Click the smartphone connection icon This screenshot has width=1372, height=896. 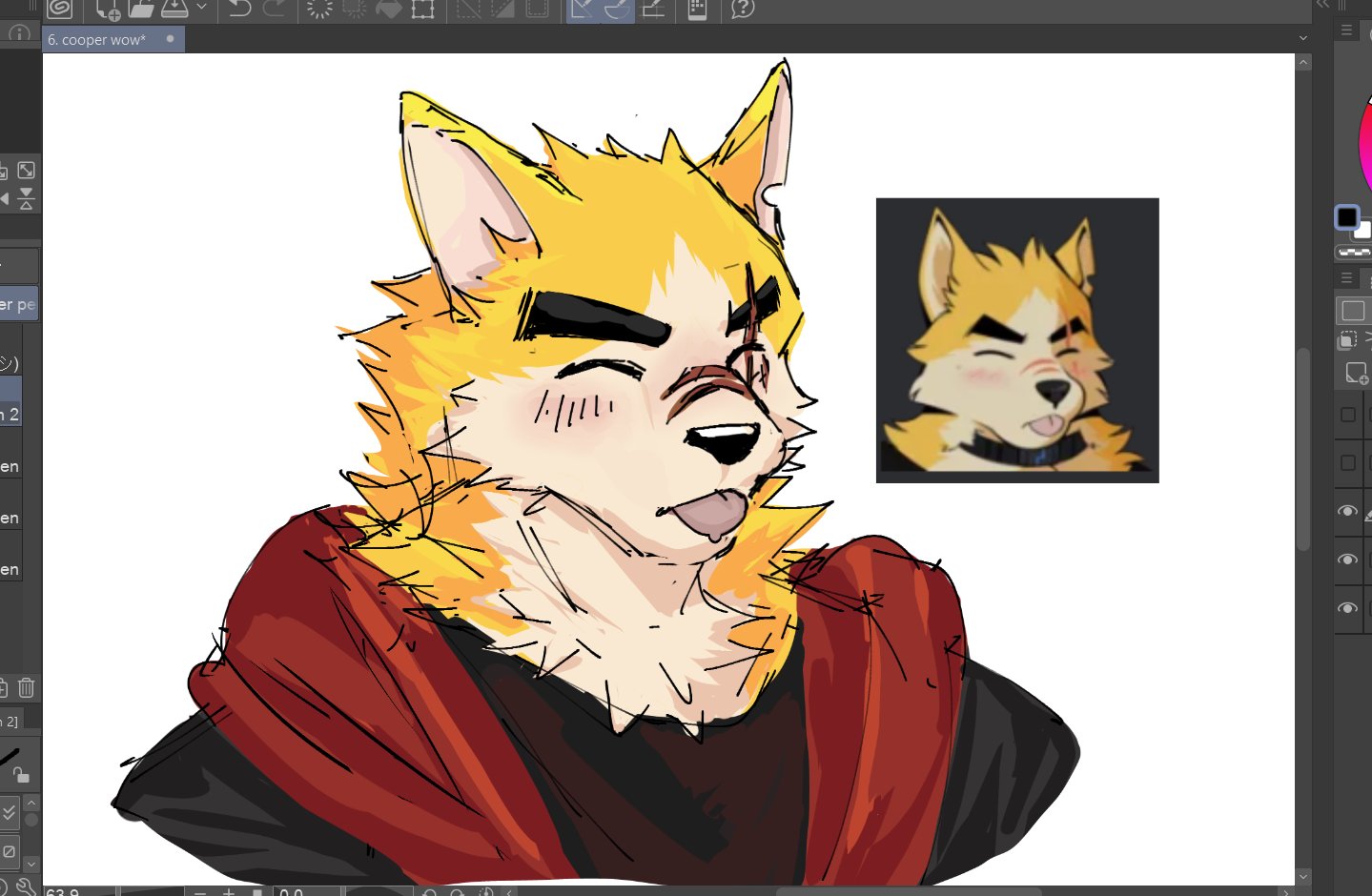[697, 10]
